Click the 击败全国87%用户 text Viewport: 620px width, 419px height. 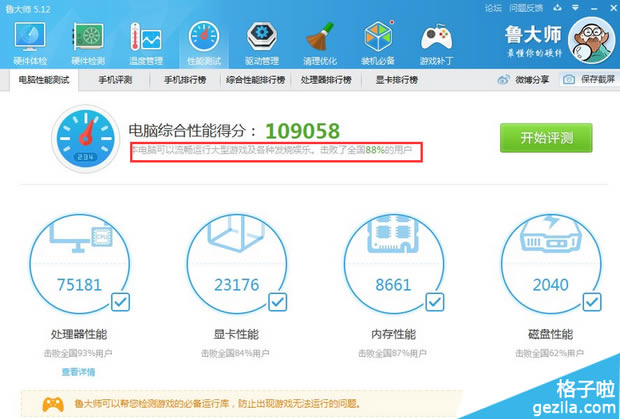click(392, 353)
